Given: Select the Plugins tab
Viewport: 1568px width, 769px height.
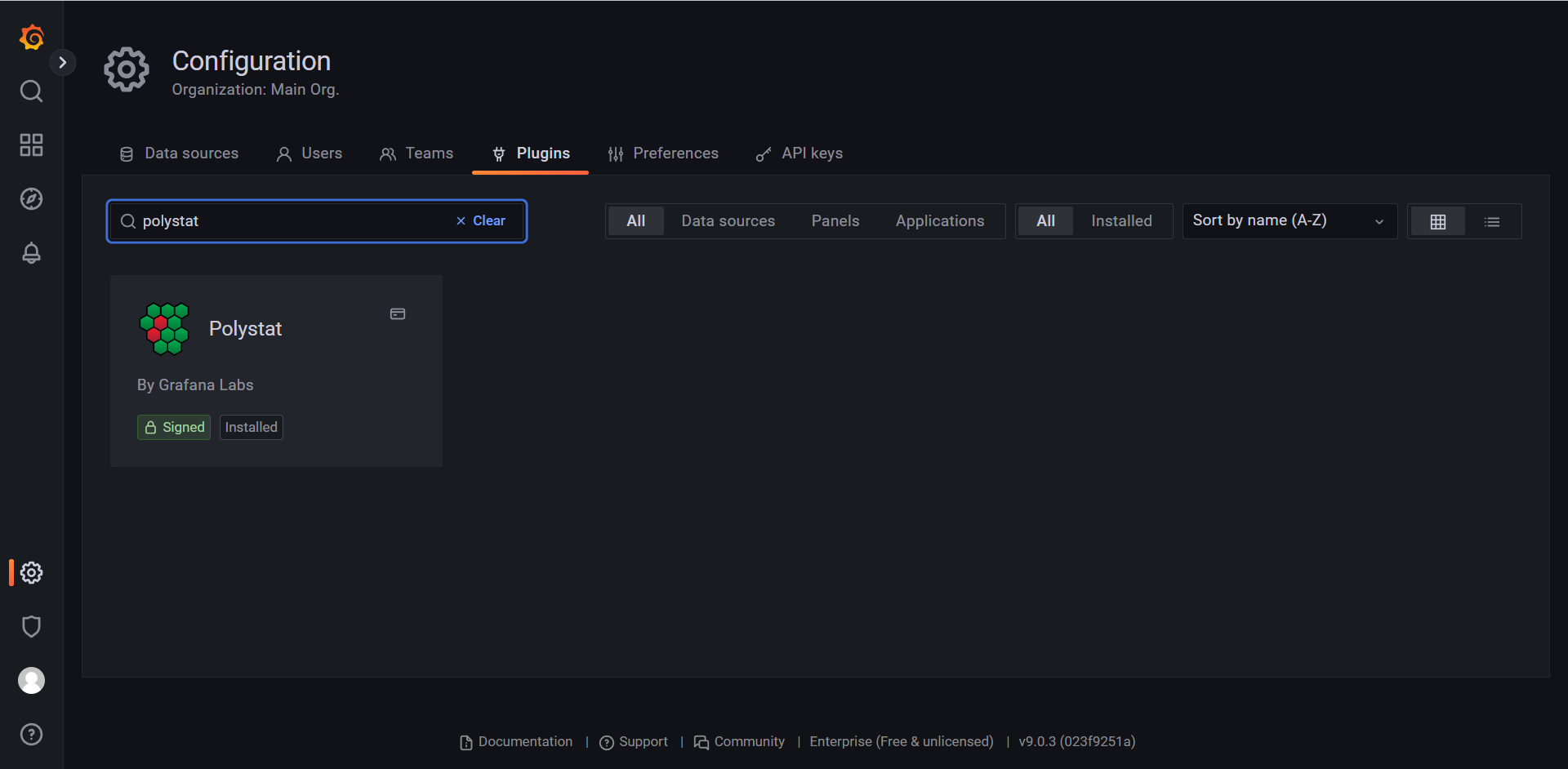Looking at the screenshot, I should coord(531,153).
